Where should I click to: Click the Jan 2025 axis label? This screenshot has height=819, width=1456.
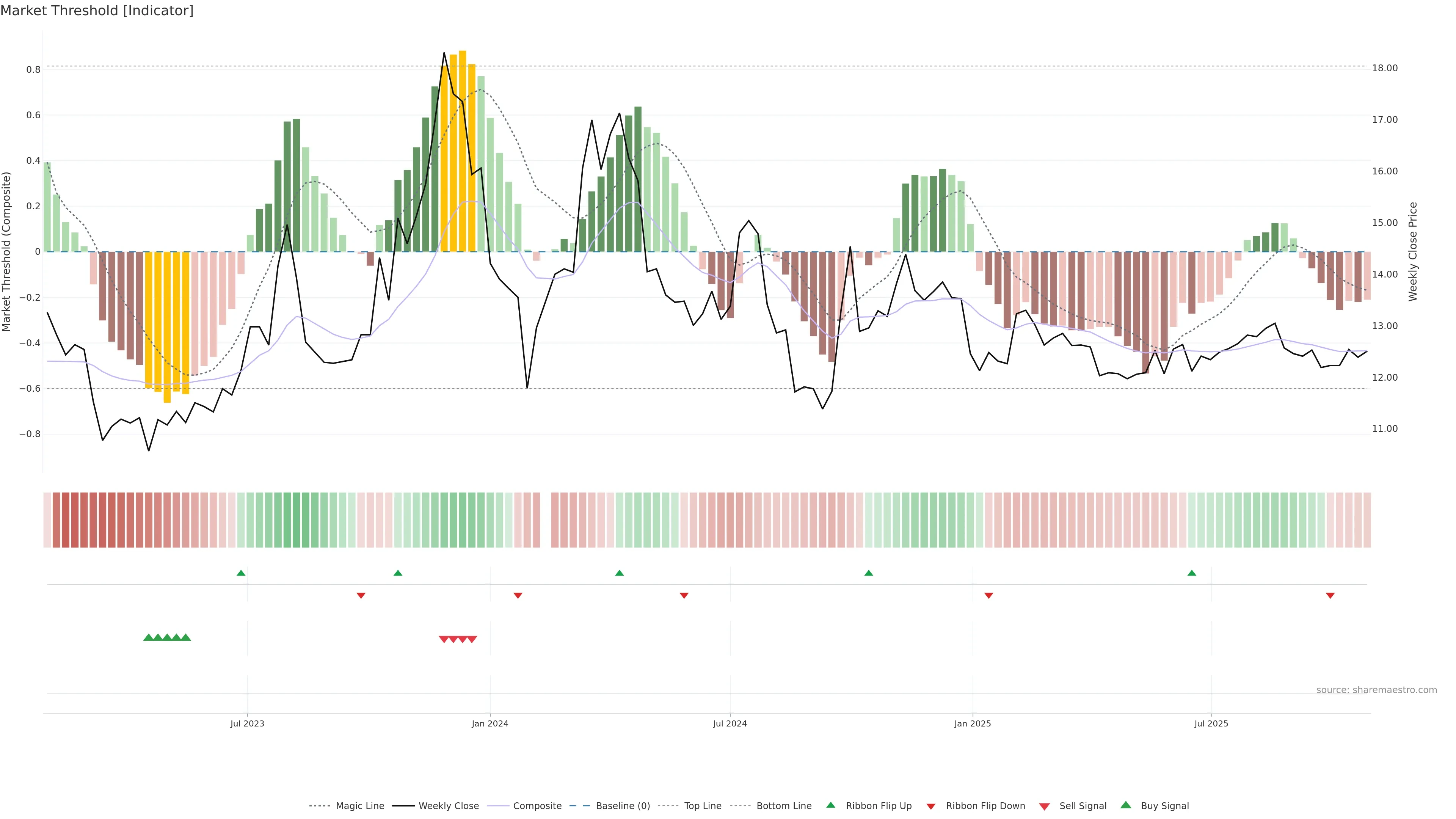(x=972, y=723)
